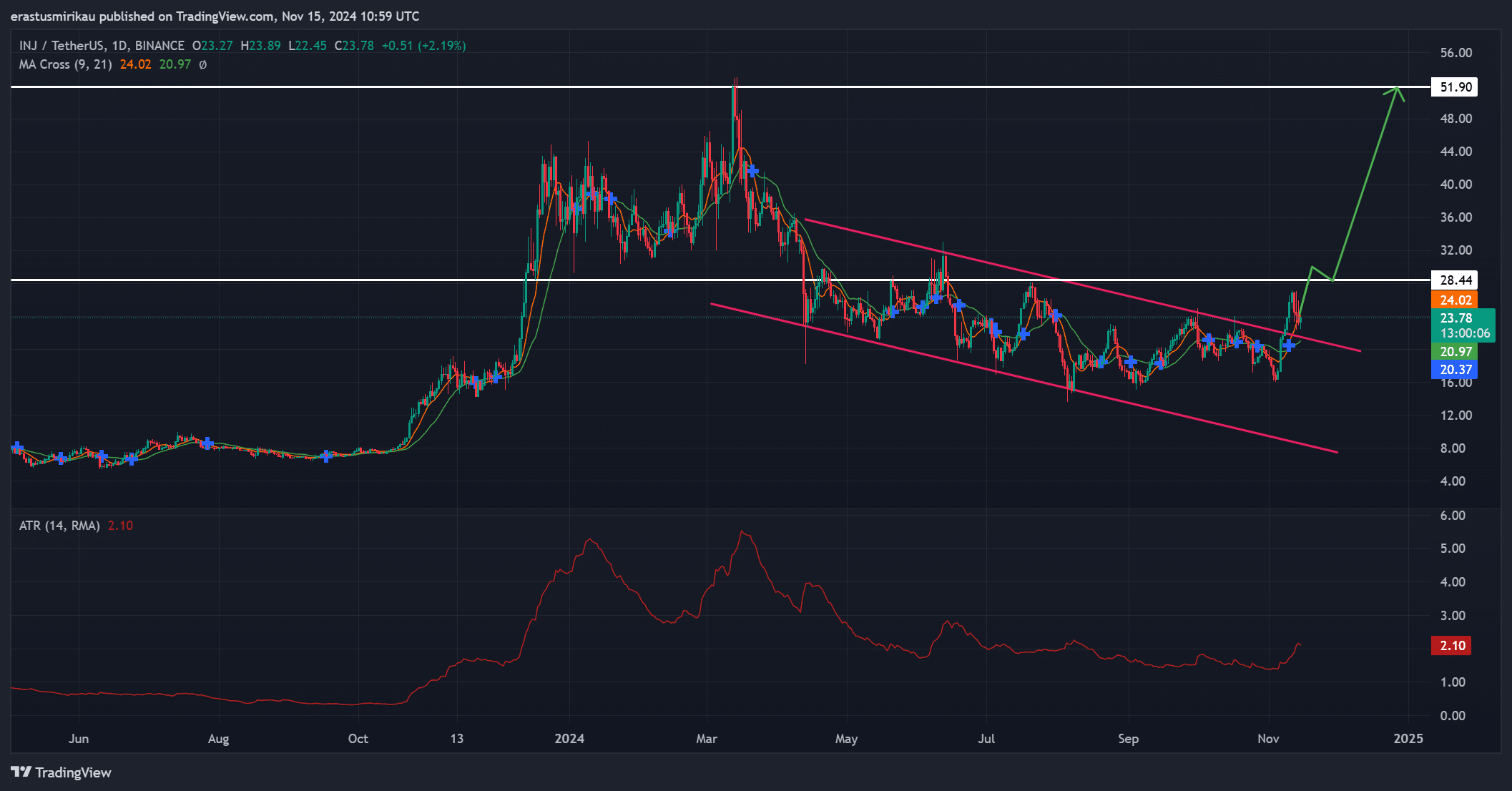Click the INJ / TetherUS symbol title

[x=62, y=46]
